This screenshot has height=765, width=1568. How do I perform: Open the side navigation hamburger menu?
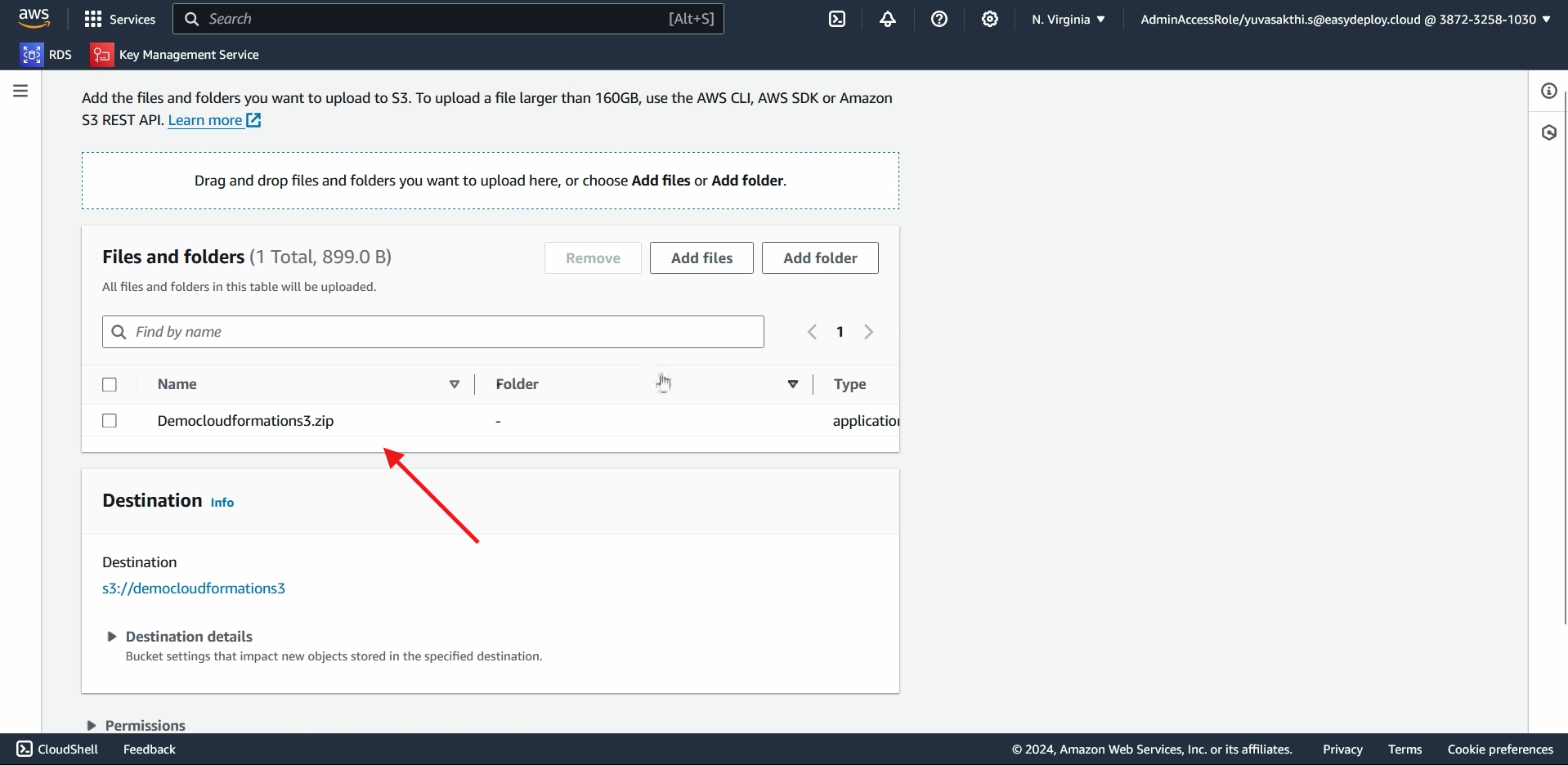point(20,91)
